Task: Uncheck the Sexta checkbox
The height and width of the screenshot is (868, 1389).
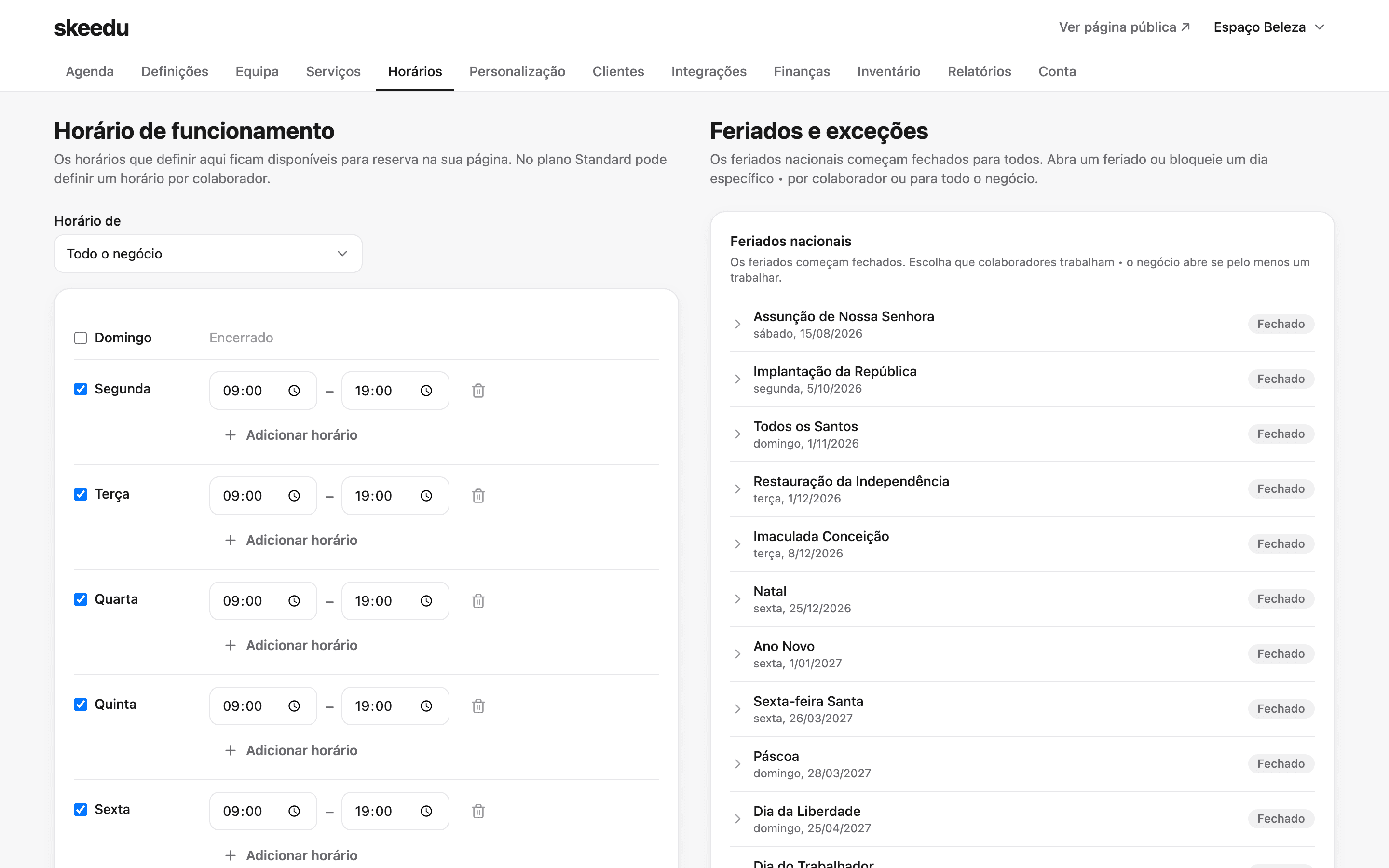Action: [81, 809]
